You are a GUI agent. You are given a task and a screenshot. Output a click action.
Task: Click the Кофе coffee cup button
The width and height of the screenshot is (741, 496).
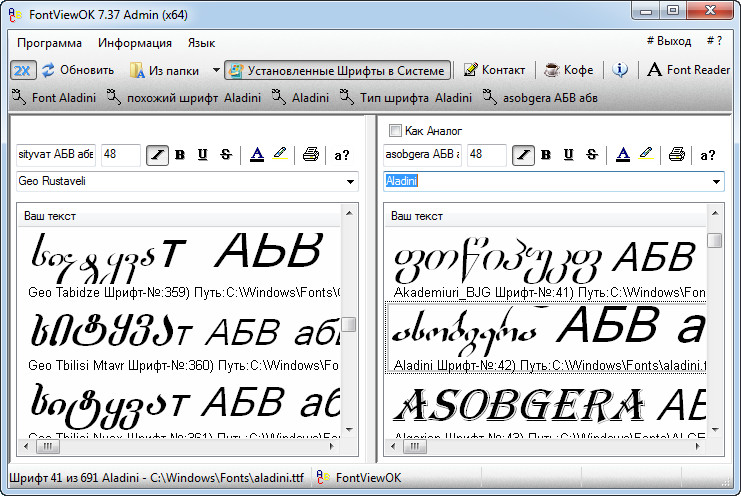pyautogui.click(x=569, y=70)
